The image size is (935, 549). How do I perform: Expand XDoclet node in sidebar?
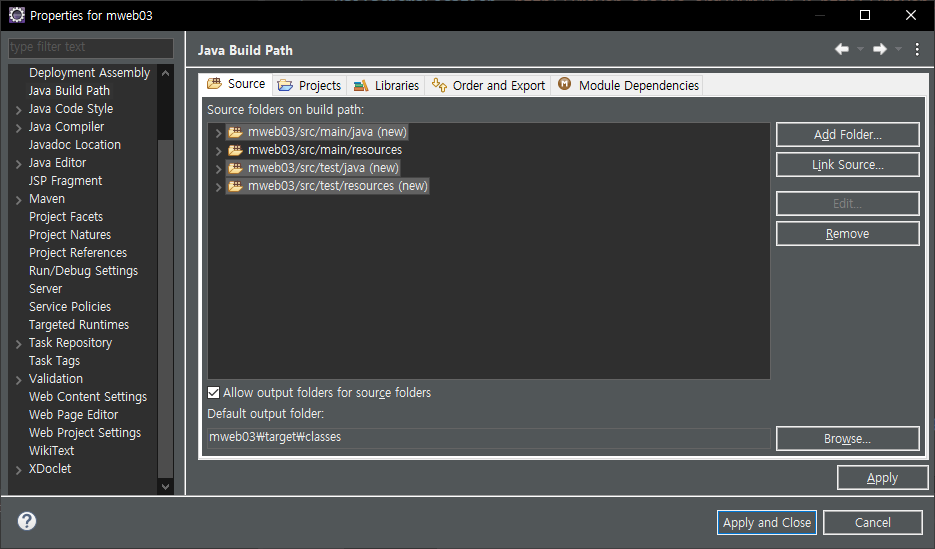coord(18,469)
